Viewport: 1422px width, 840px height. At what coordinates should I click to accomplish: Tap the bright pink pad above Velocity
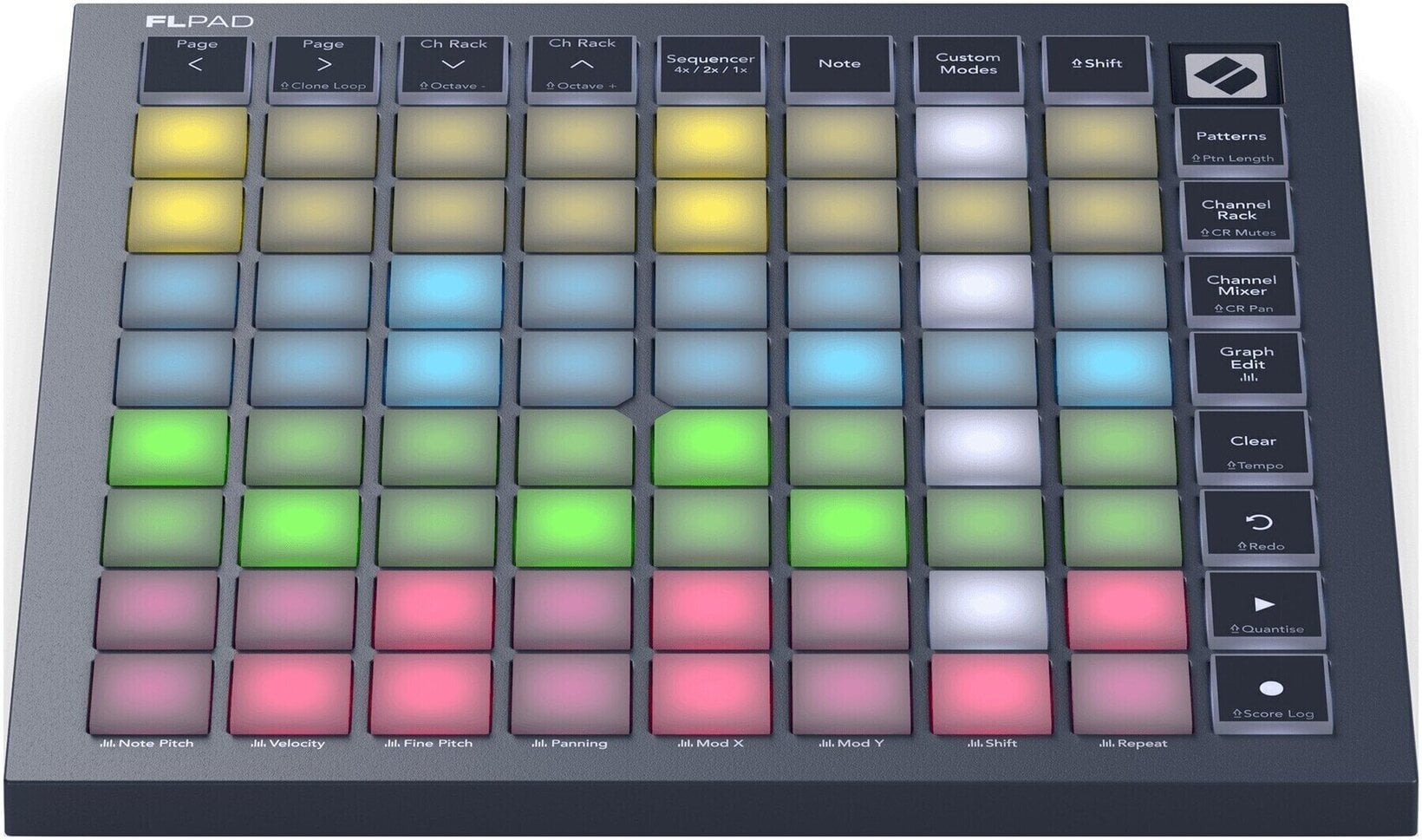pyautogui.click(x=290, y=695)
